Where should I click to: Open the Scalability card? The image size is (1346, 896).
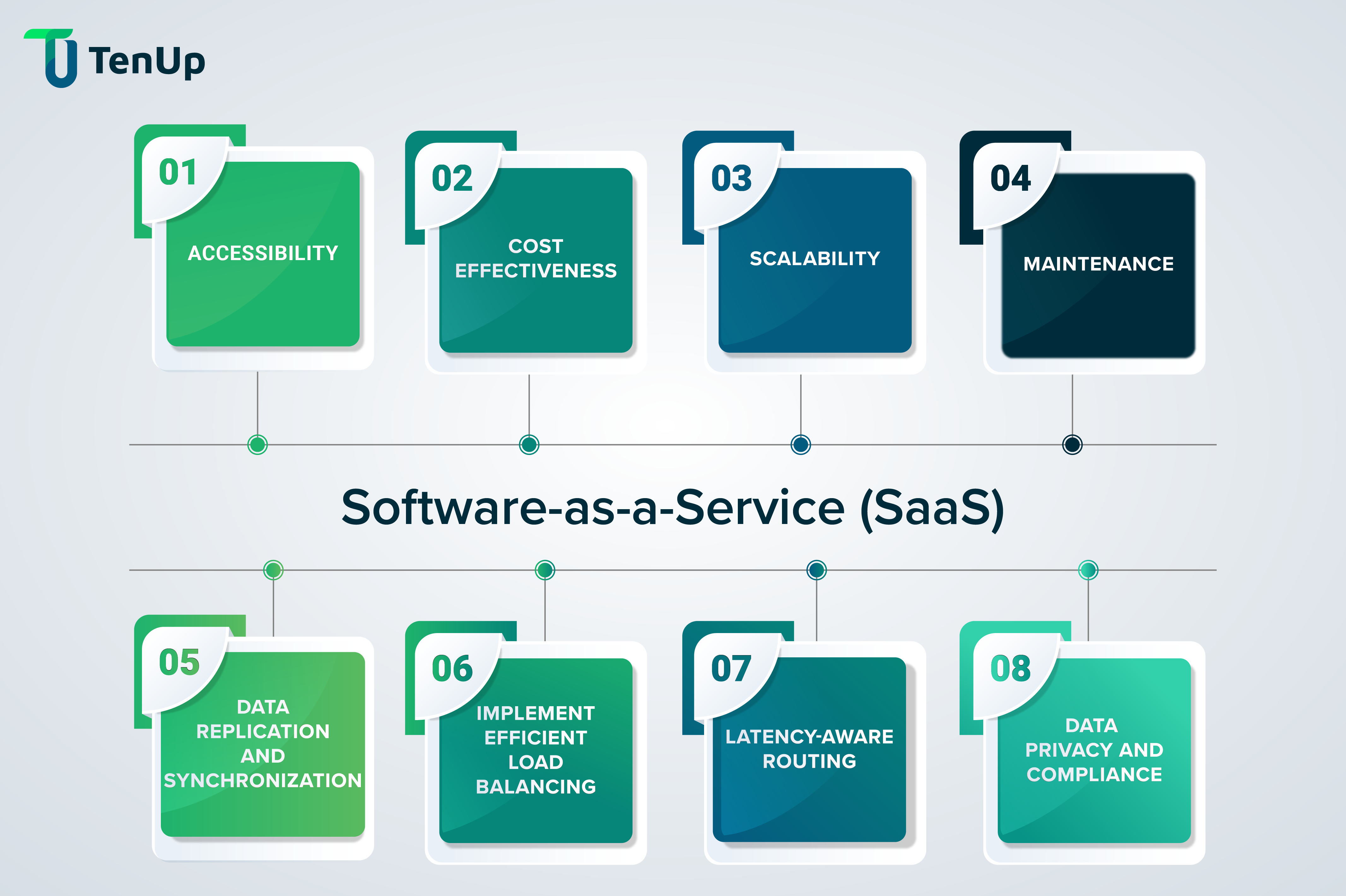click(x=815, y=260)
